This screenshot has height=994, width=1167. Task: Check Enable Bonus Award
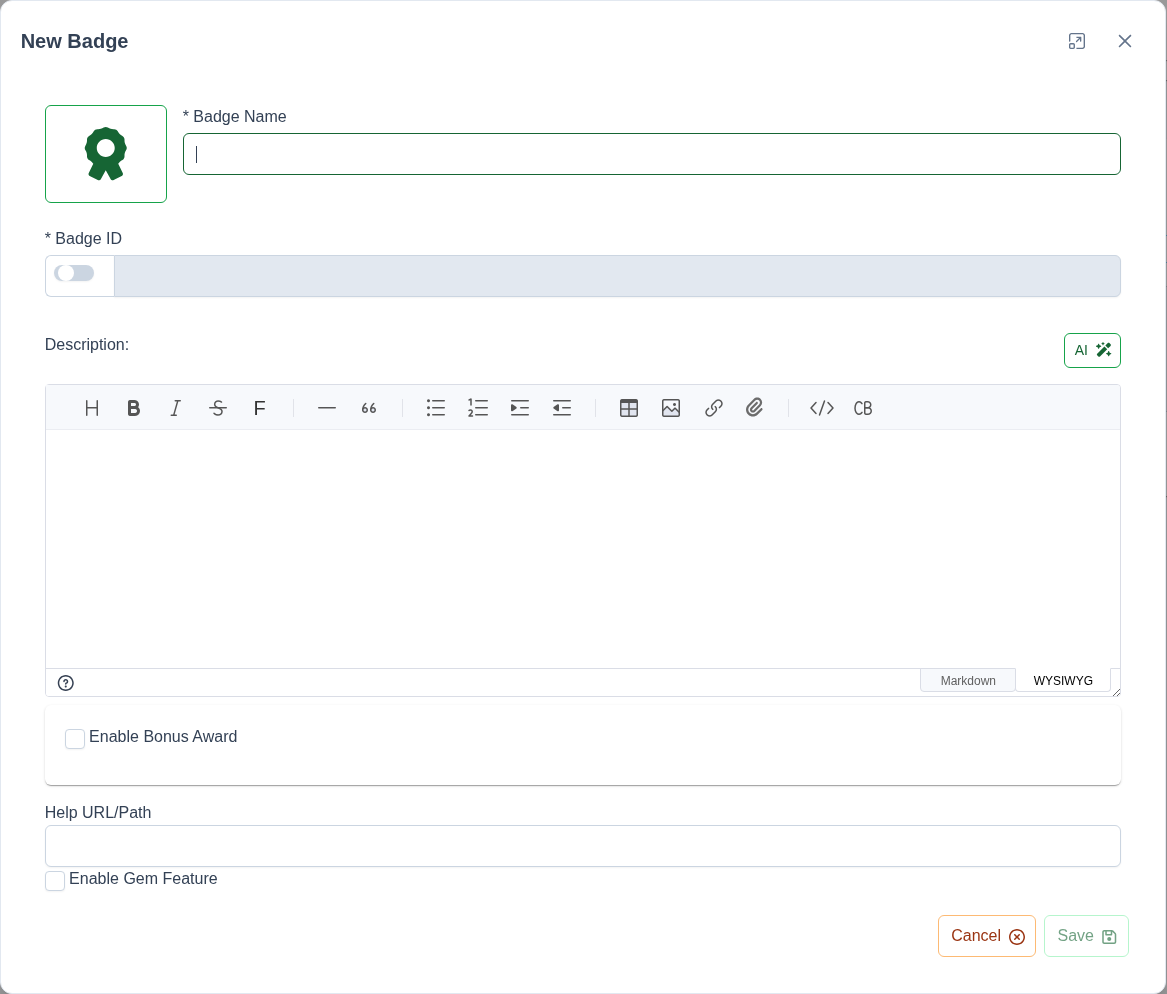pos(74,739)
